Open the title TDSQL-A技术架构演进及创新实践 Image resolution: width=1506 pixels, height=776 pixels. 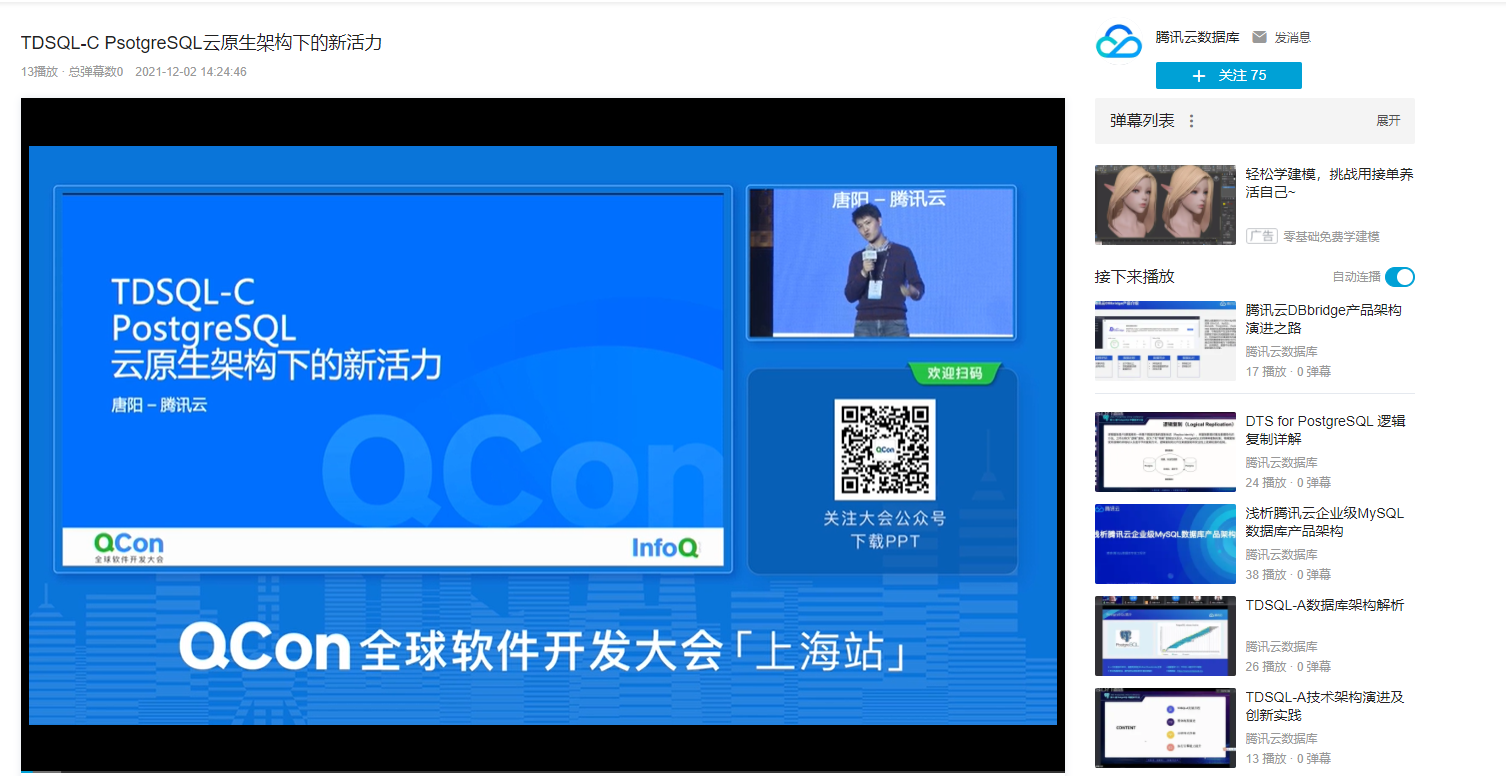pos(1325,706)
